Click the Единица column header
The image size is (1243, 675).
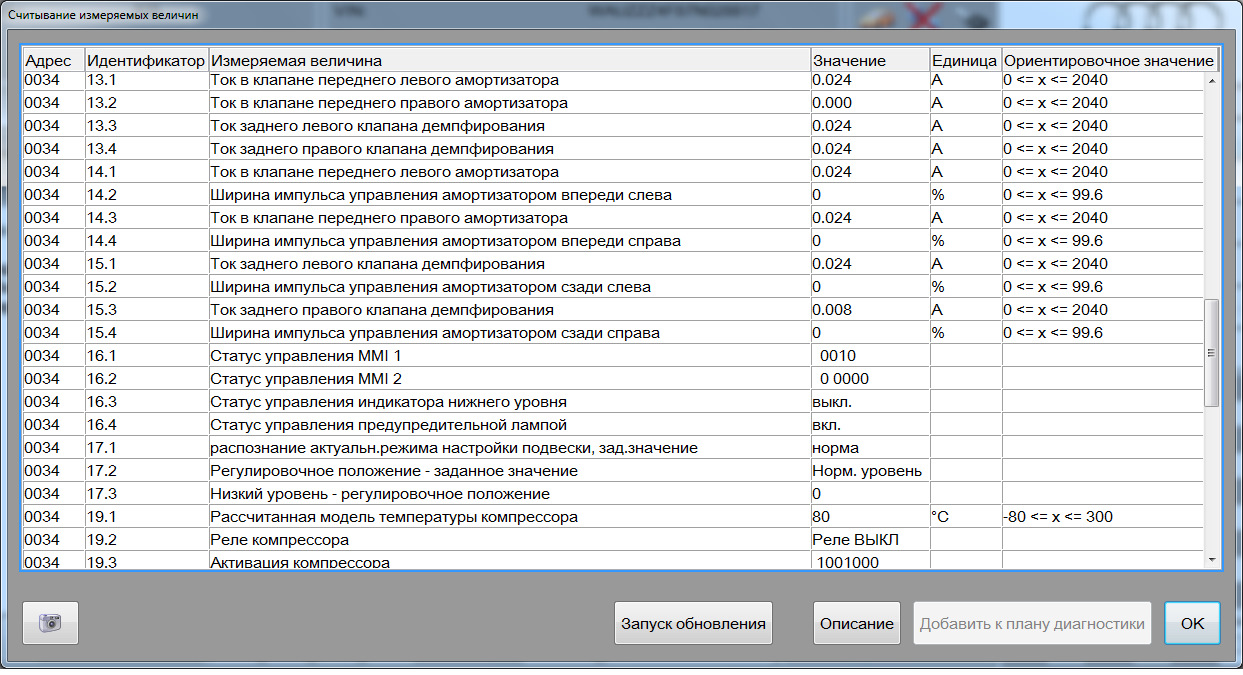click(x=964, y=61)
